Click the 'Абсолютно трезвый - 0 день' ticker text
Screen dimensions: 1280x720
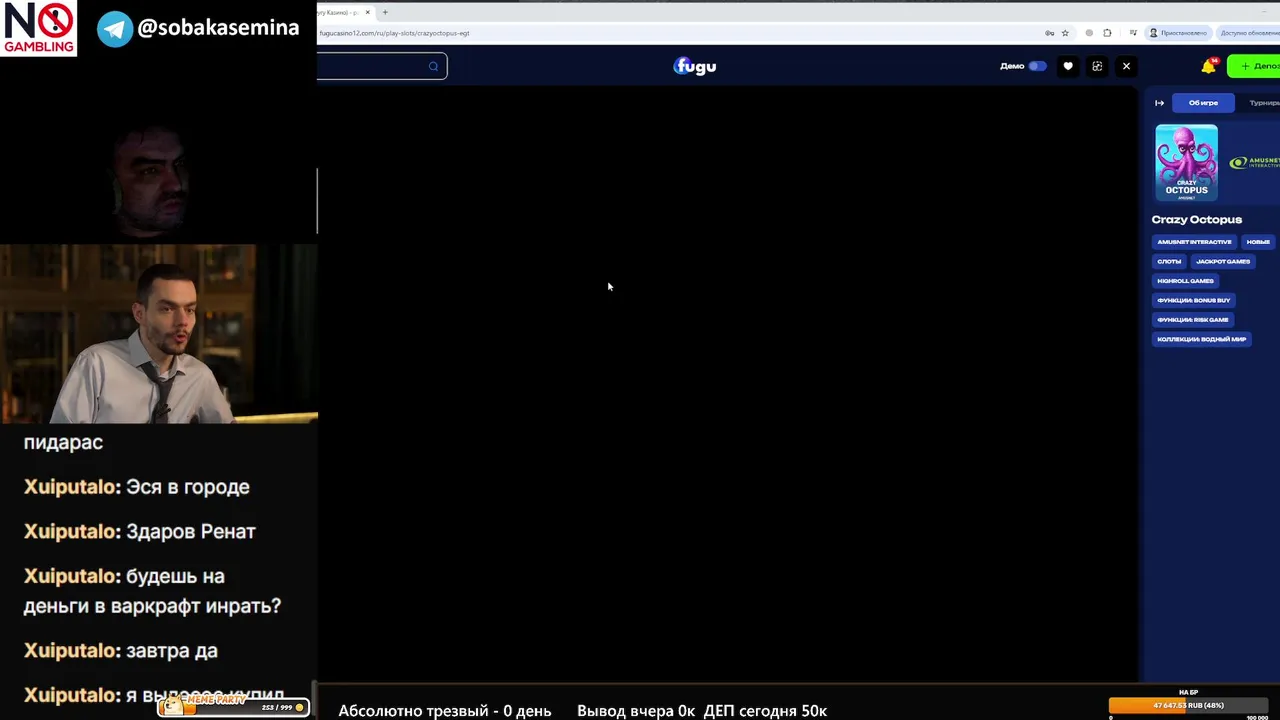click(445, 711)
